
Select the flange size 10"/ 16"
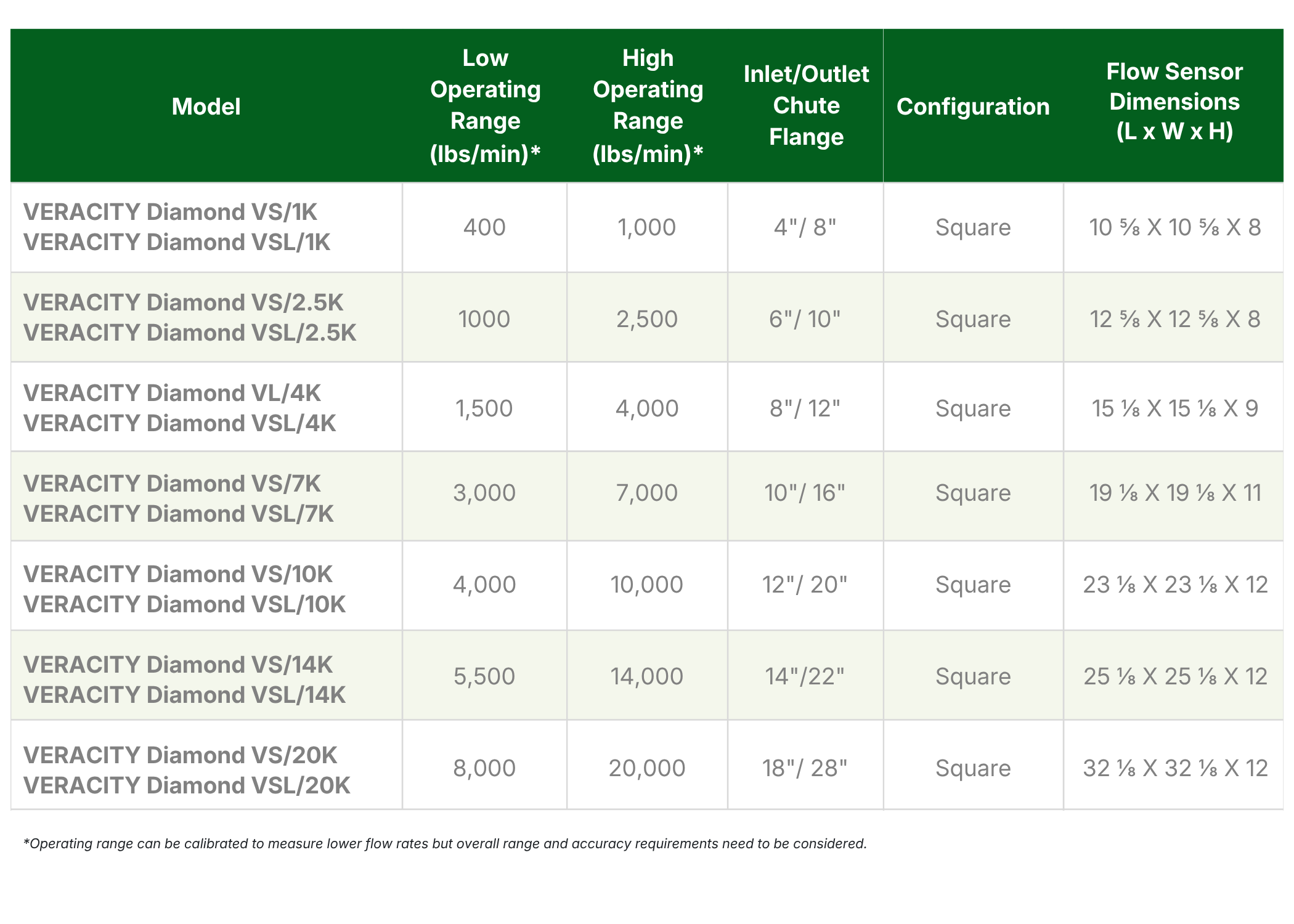[x=805, y=493]
